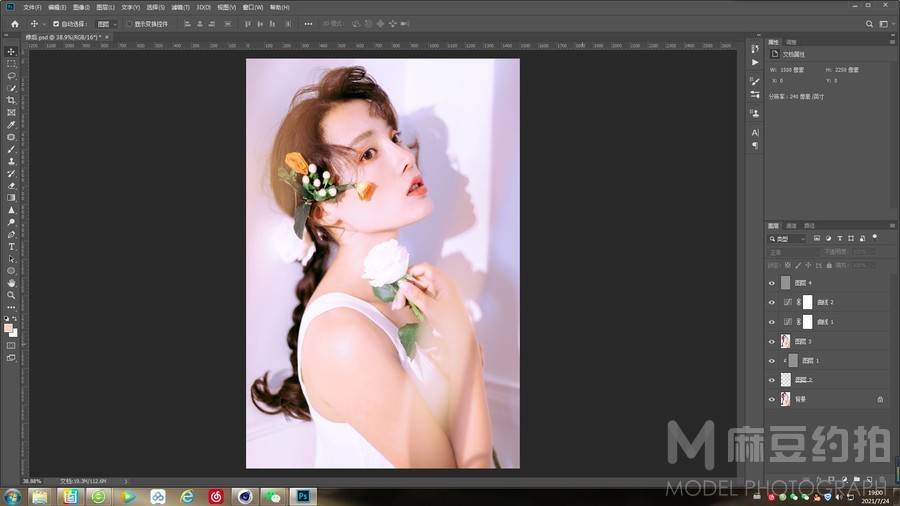Select the Zoom magnifier tool
This screenshot has width=900, height=506.
click(11, 295)
